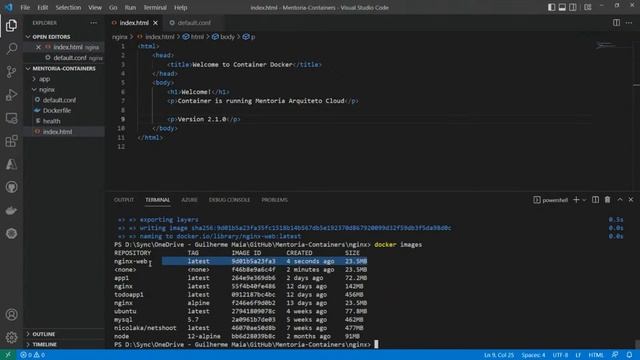Change language mode HTML
Viewport: 640px width, 360px height.
[596, 355]
